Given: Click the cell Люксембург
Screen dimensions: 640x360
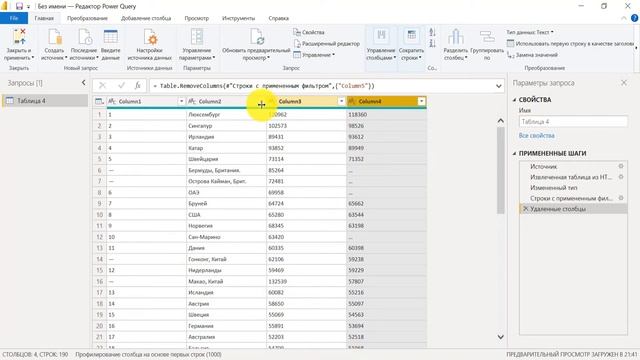Looking at the screenshot, I should pos(227,115).
